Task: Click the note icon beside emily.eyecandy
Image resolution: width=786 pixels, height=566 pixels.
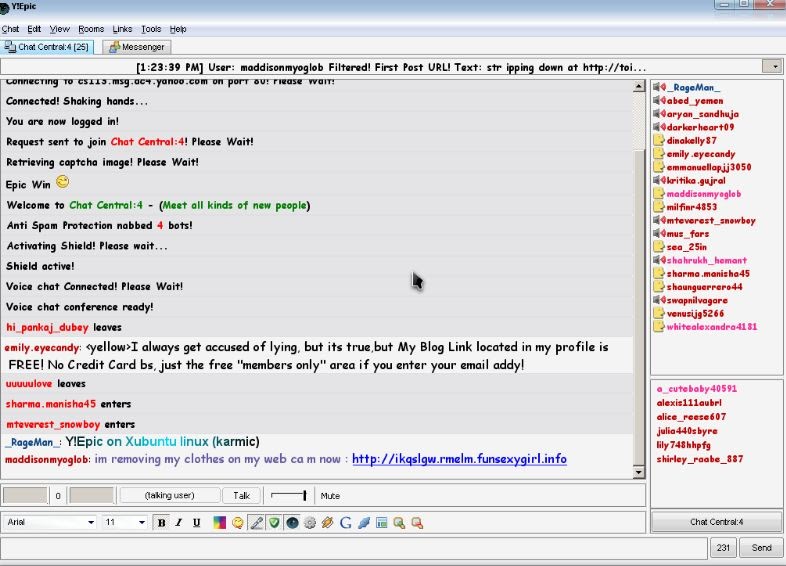Action: (x=659, y=154)
